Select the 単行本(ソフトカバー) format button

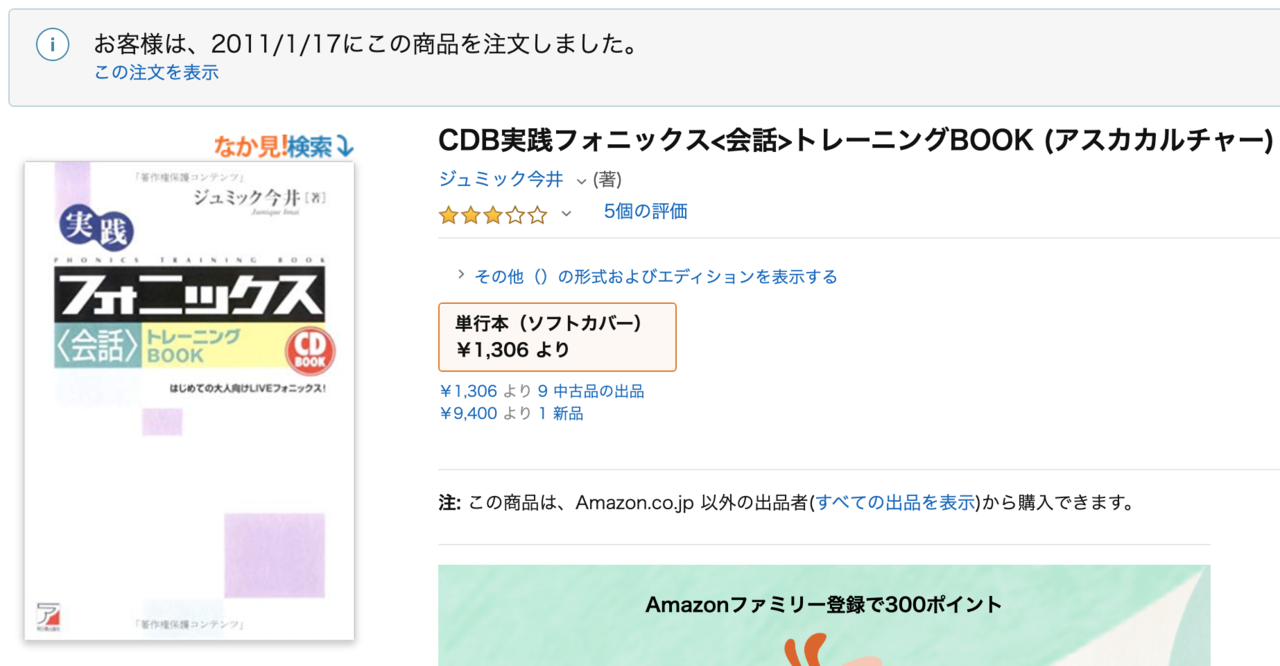[557, 337]
